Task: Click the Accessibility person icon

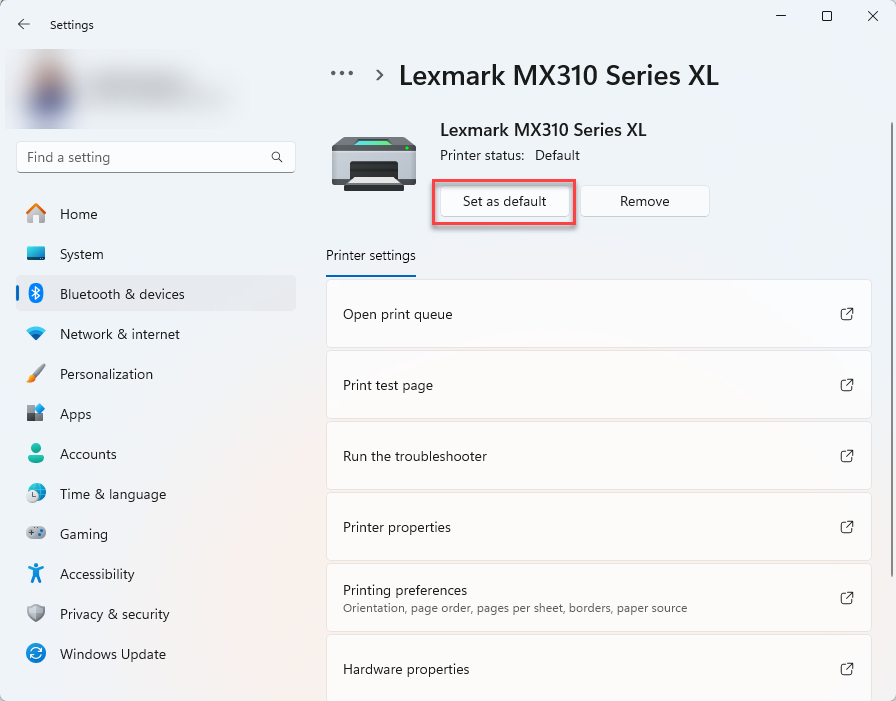Action: (x=36, y=574)
